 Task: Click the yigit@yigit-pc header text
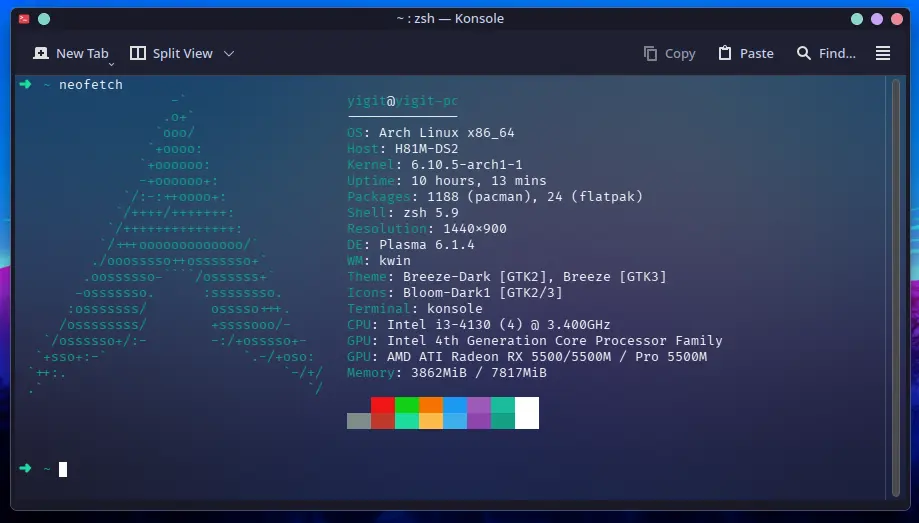[402, 101]
